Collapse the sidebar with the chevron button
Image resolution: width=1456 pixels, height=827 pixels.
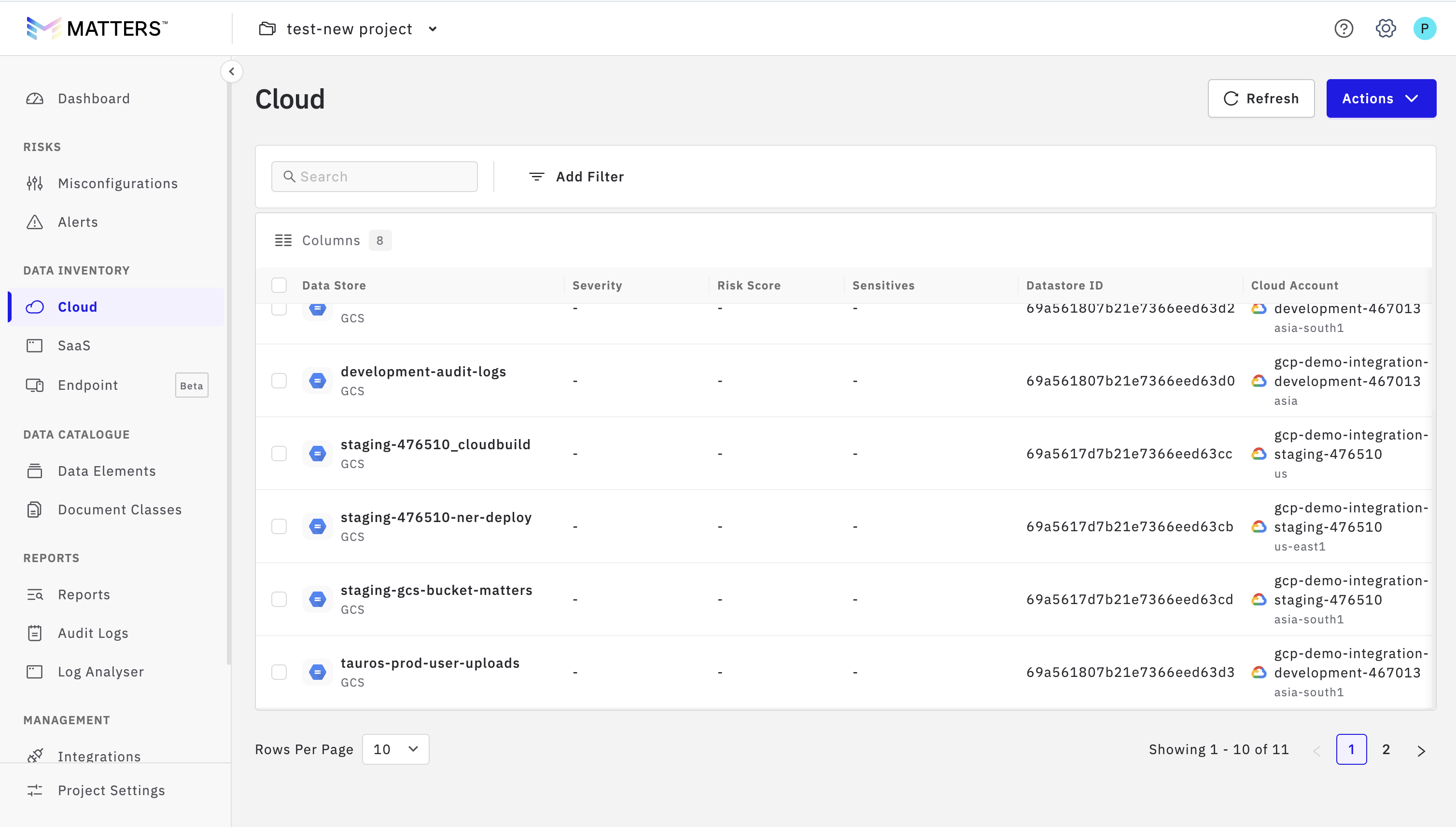[231, 71]
